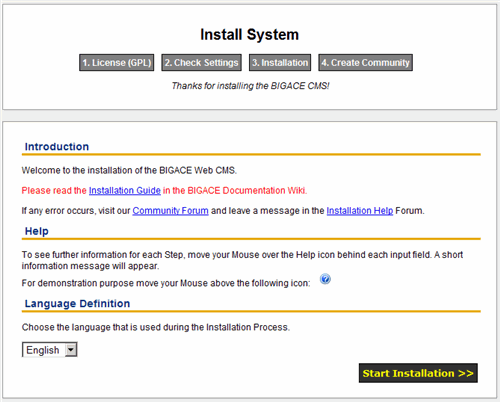Click the blue help question-mark icon
The width and height of the screenshot is (500, 402).
(x=325, y=279)
